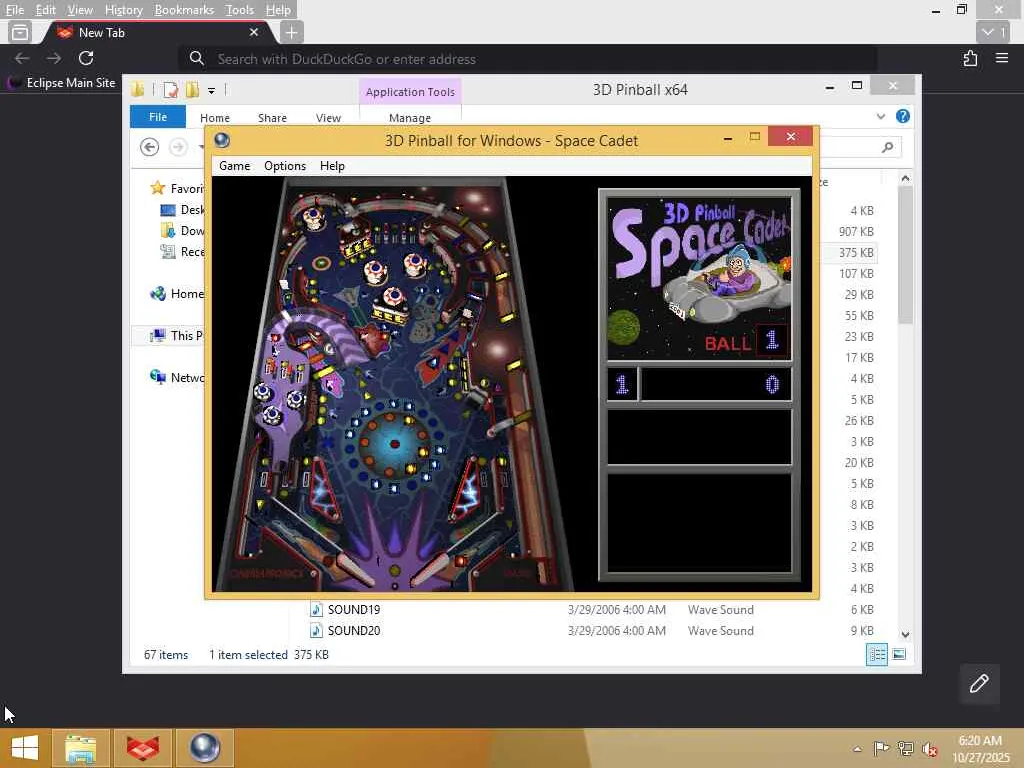Open new browser tab with plus
The height and width of the screenshot is (768, 1024).
coord(291,32)
